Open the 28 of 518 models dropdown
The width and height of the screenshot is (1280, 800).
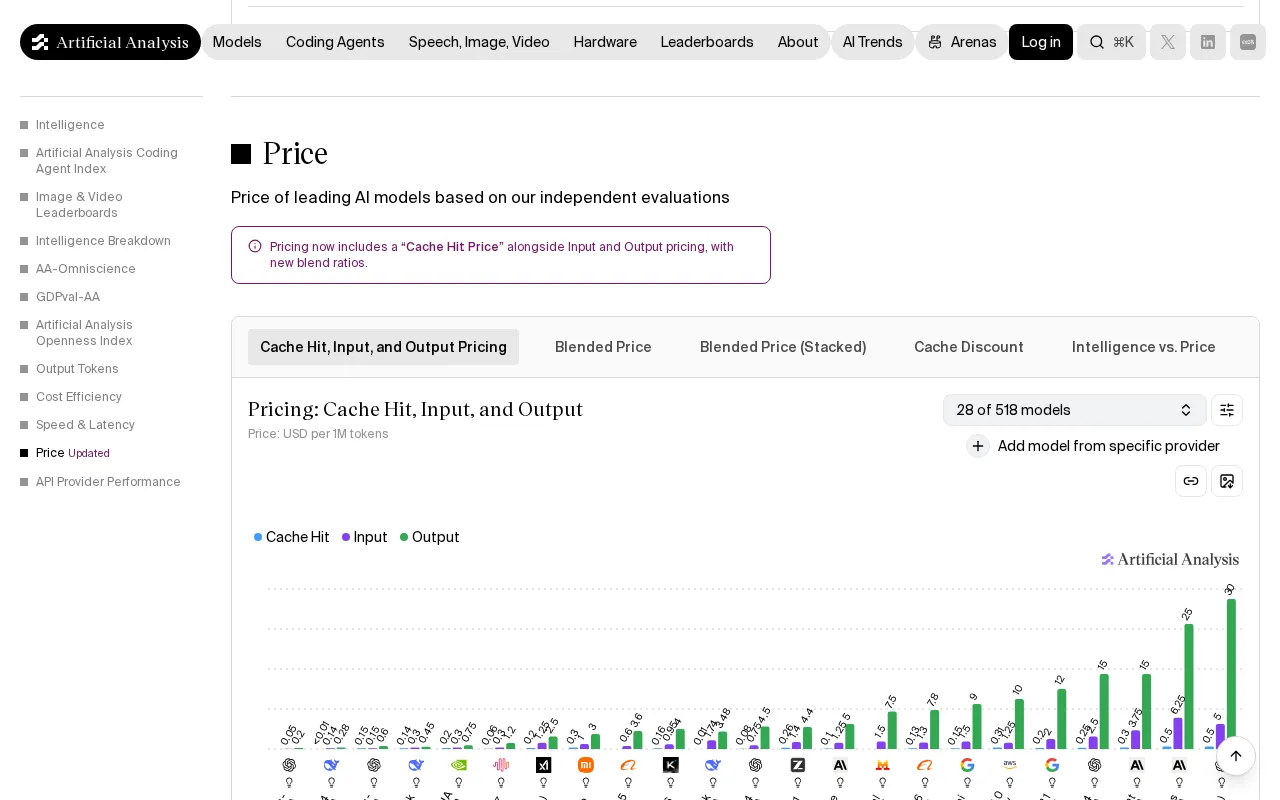point(1075,410)
